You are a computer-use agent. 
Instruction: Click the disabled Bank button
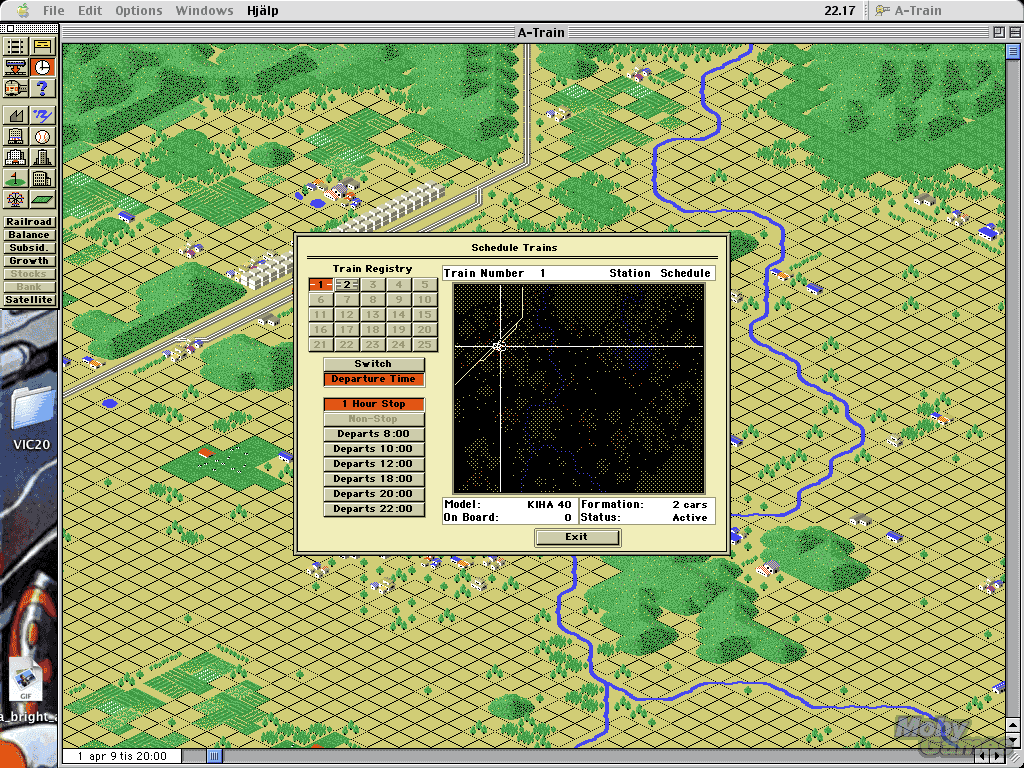click(29, 287)
